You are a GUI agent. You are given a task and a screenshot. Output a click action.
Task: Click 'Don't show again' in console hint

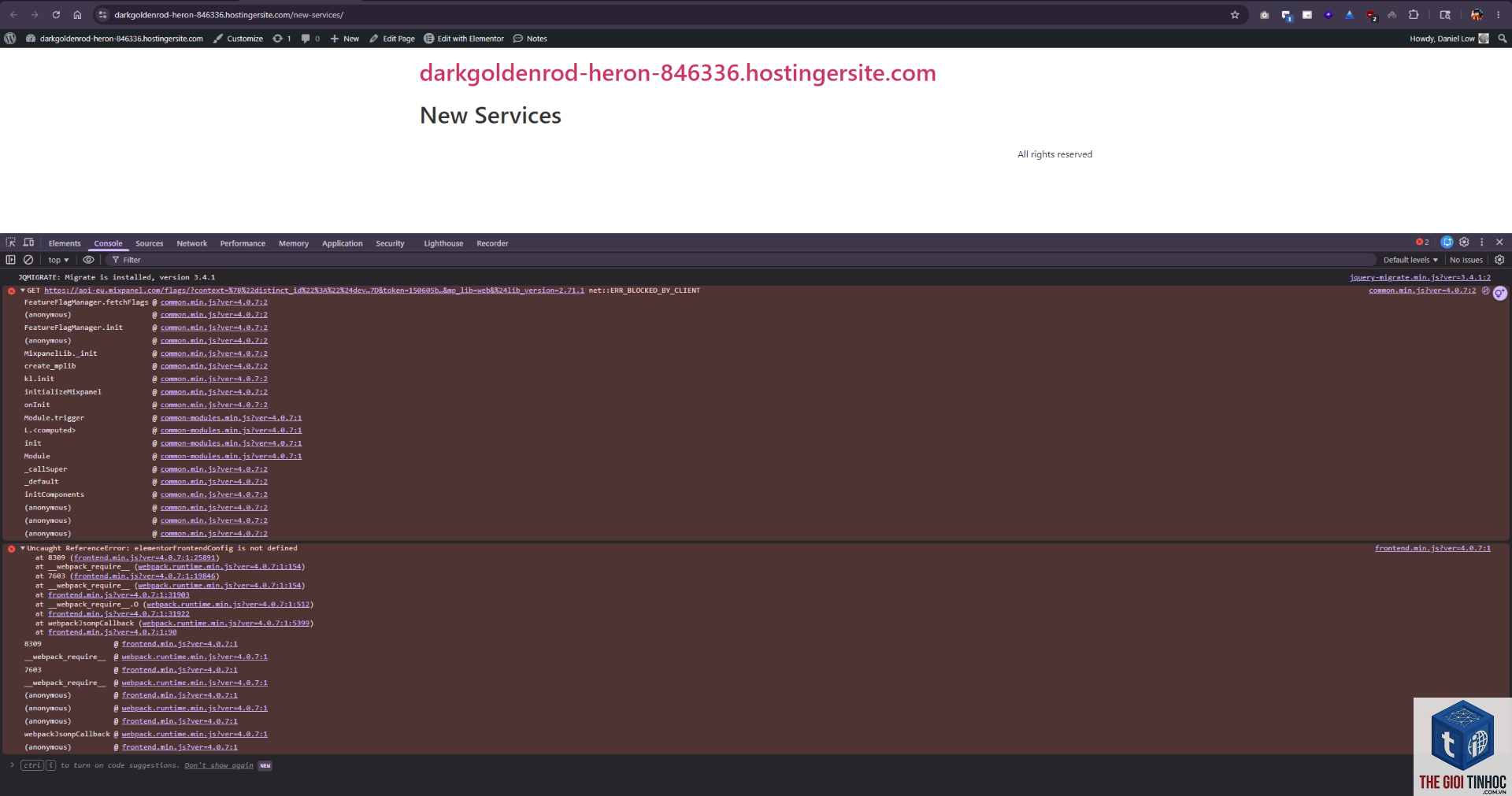[x=219, y=765]
